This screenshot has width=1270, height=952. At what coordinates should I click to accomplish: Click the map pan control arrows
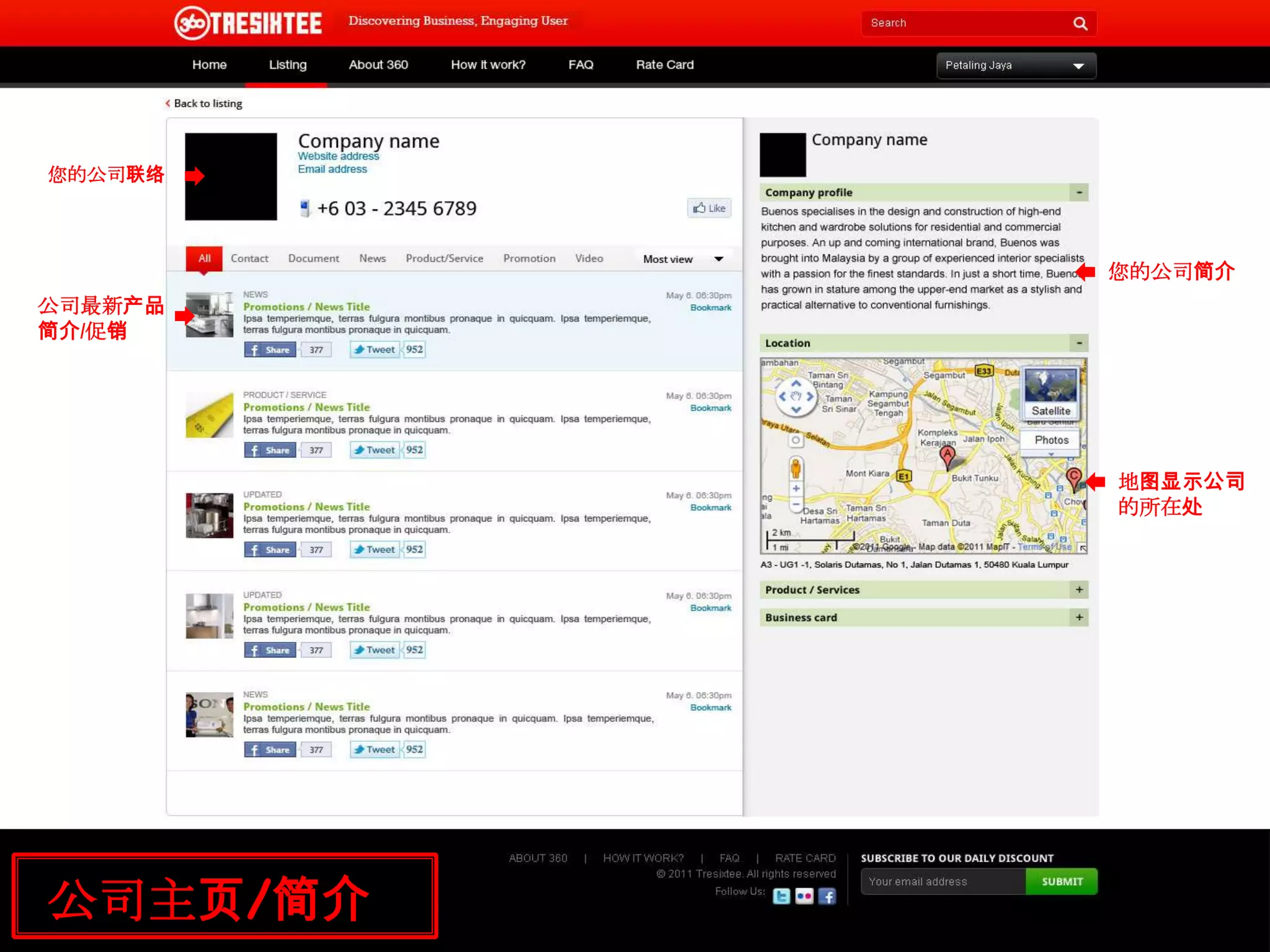pos(796,397)
